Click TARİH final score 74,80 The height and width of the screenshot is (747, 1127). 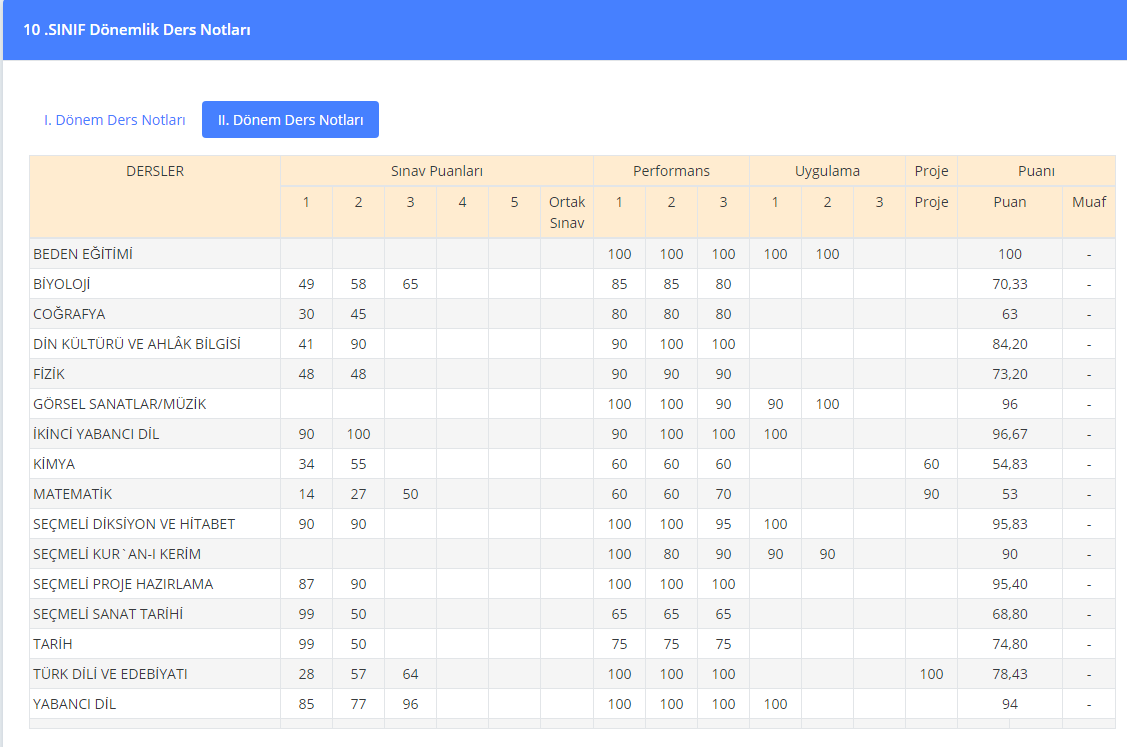[1010, 644]
